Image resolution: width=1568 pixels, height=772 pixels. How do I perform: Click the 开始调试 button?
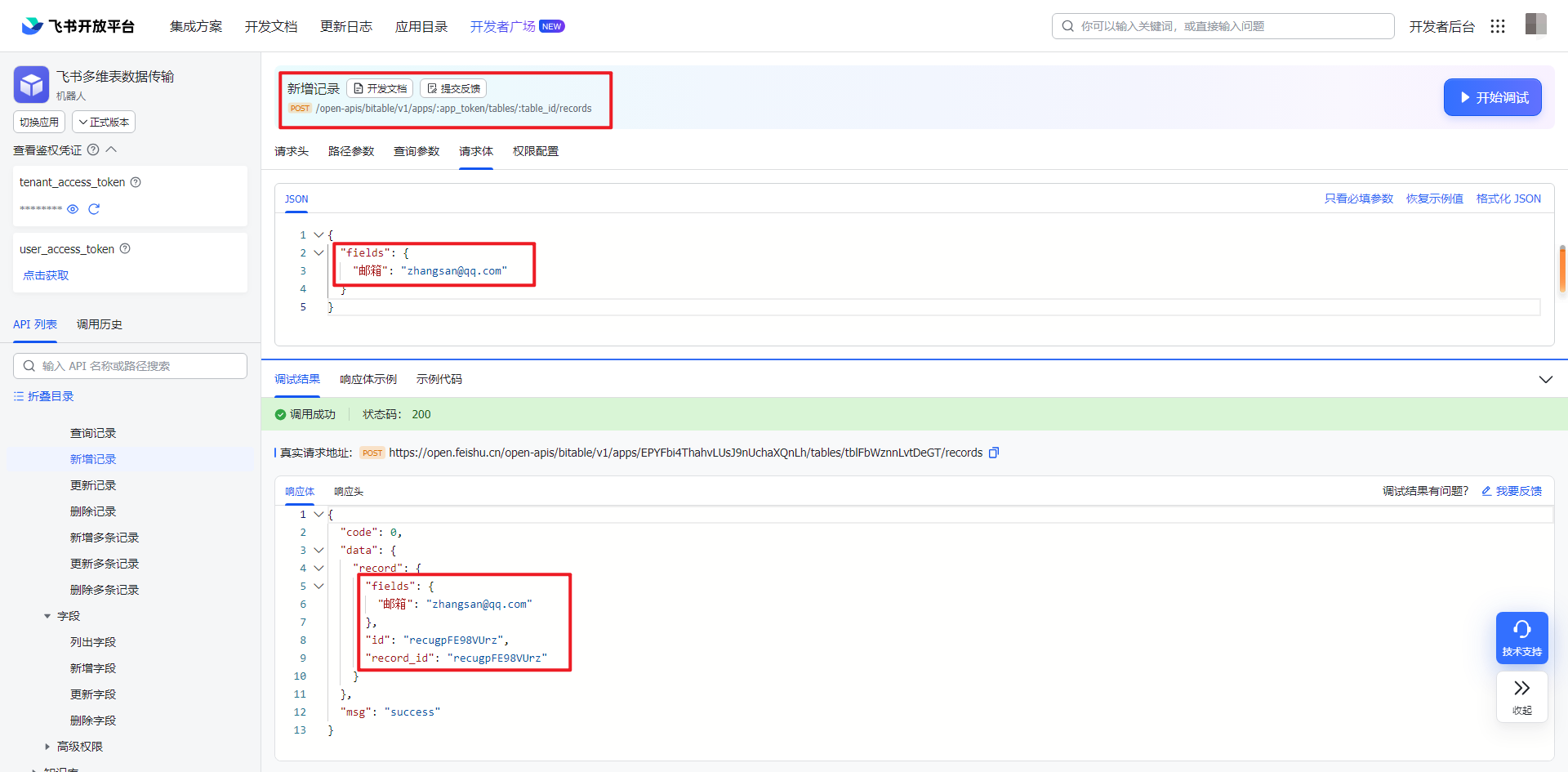coord(1492,97)
